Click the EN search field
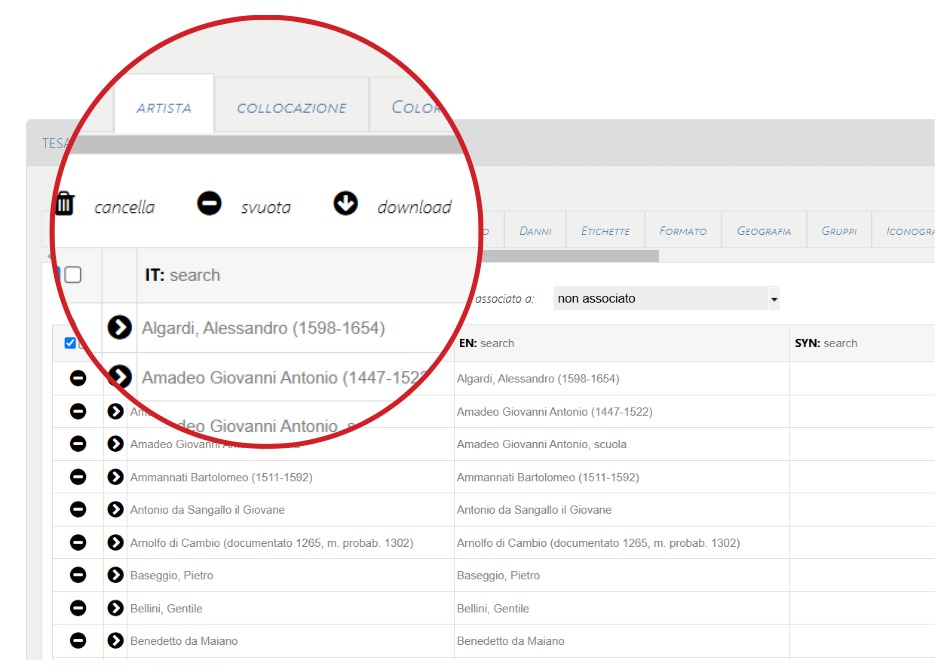The height and width of the screenshot is (672, 951). click(x=620, y=343)
